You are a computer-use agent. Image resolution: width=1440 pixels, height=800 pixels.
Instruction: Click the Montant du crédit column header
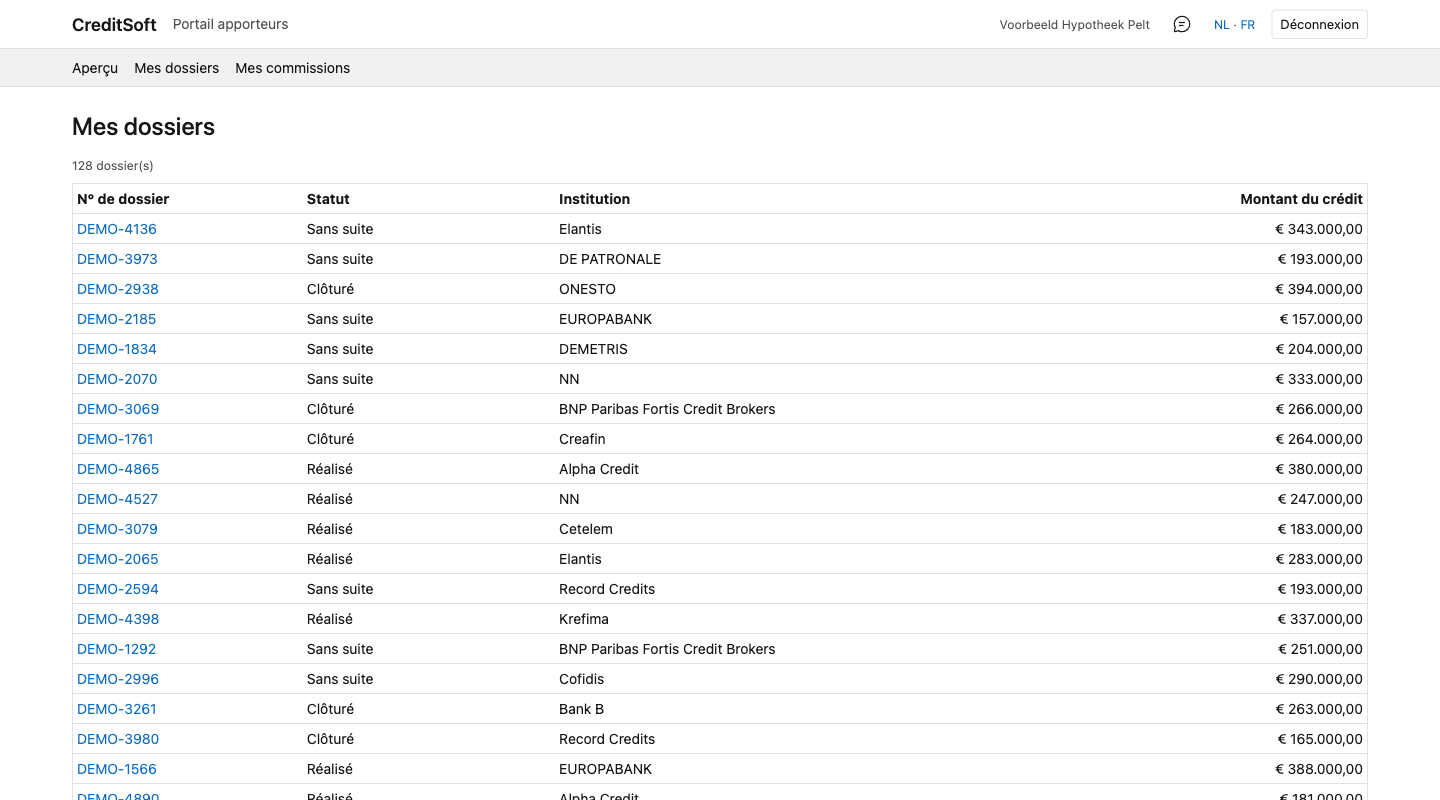[x=1301, y=199]
